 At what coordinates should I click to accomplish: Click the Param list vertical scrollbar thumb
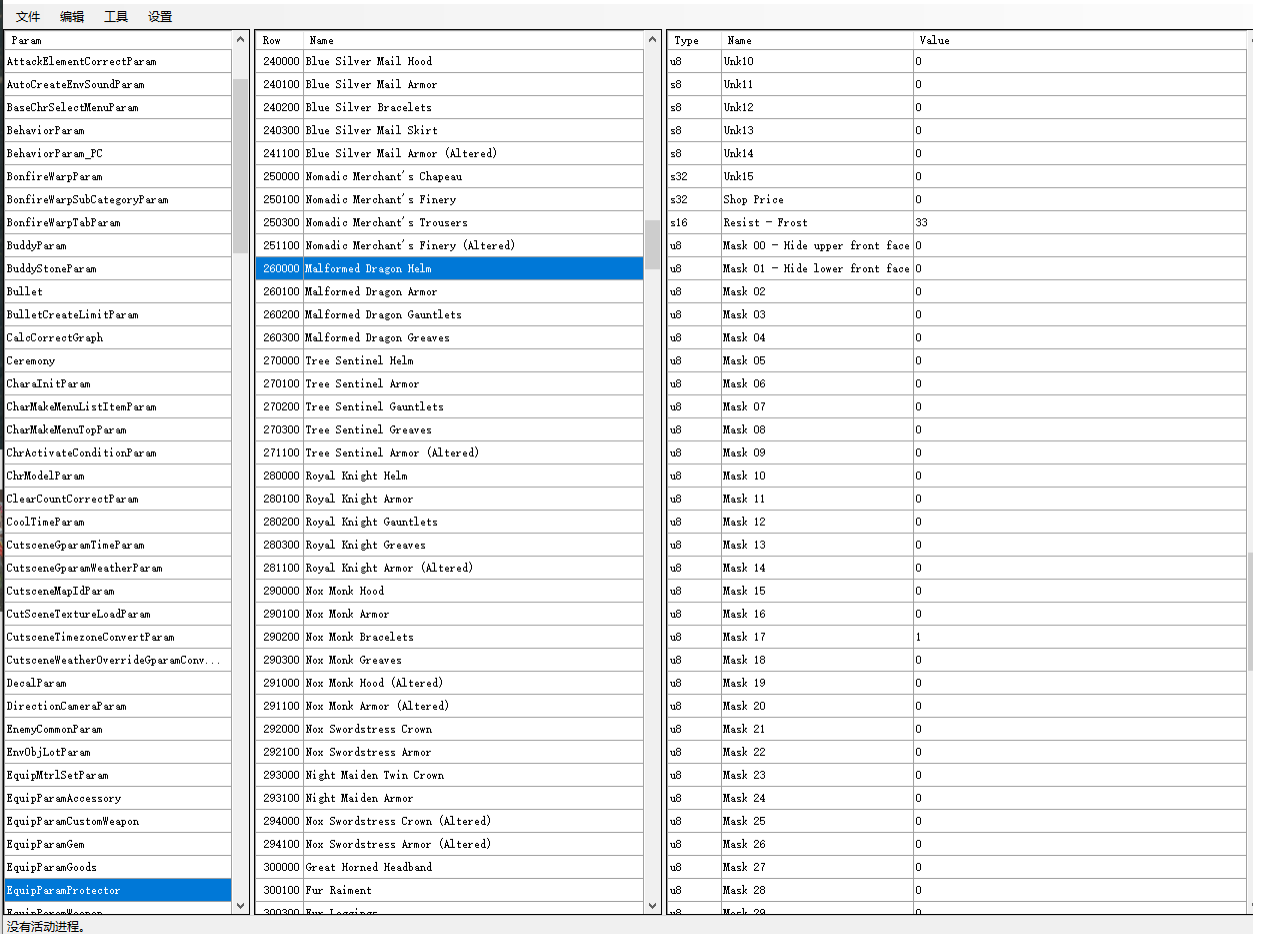240,165
